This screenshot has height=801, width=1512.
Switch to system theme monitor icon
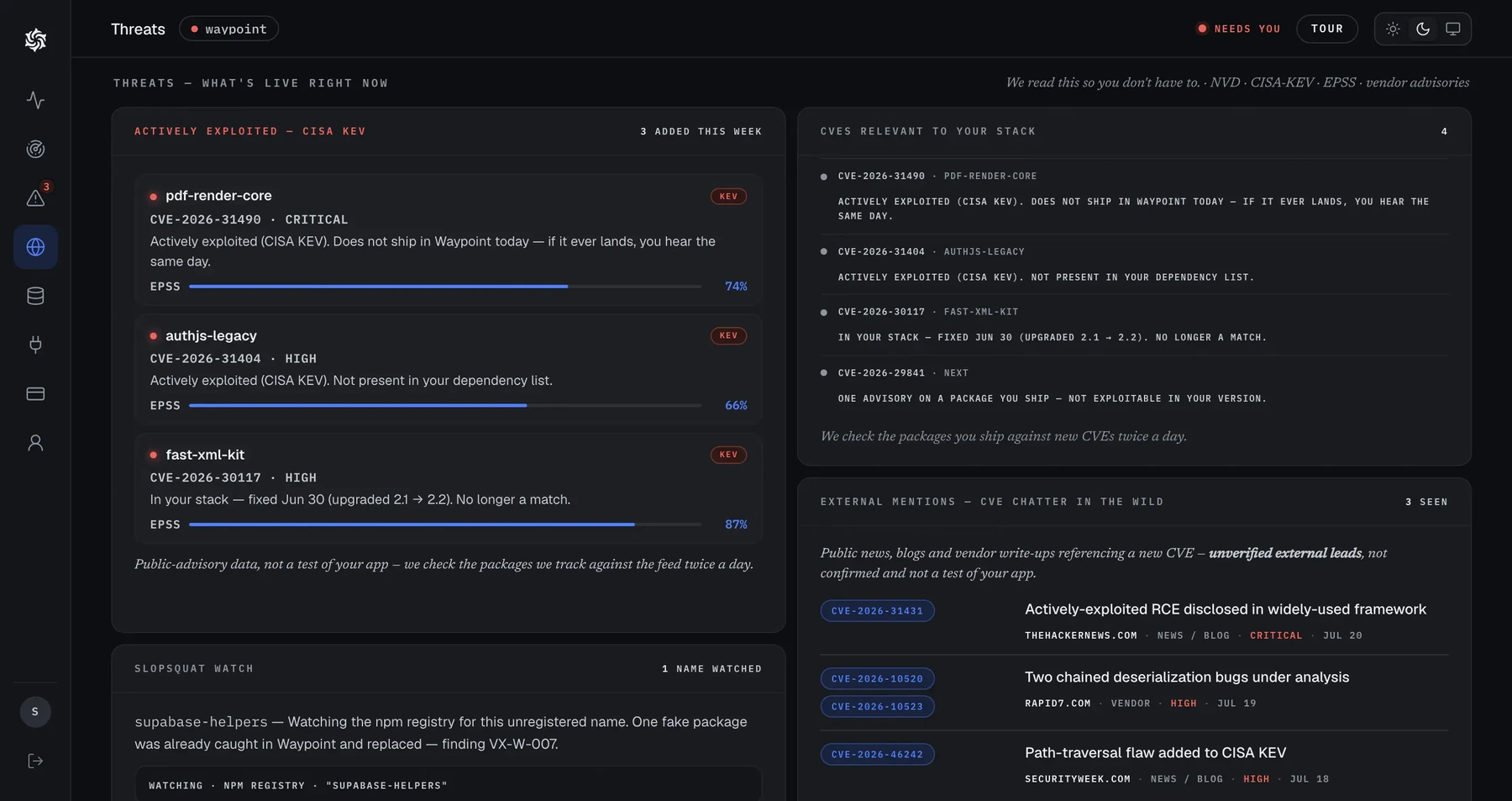click(1453, 29)
